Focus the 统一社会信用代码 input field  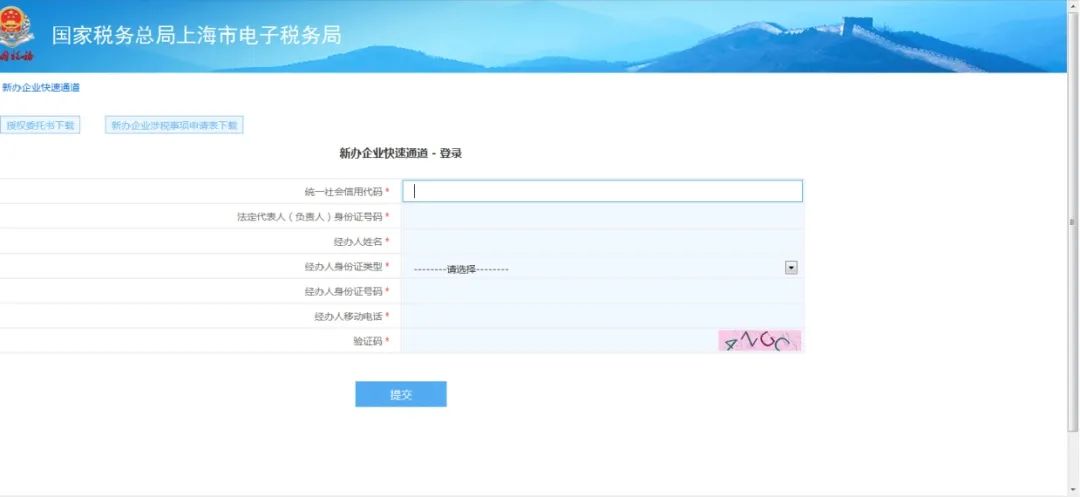(x=603, y=191)
